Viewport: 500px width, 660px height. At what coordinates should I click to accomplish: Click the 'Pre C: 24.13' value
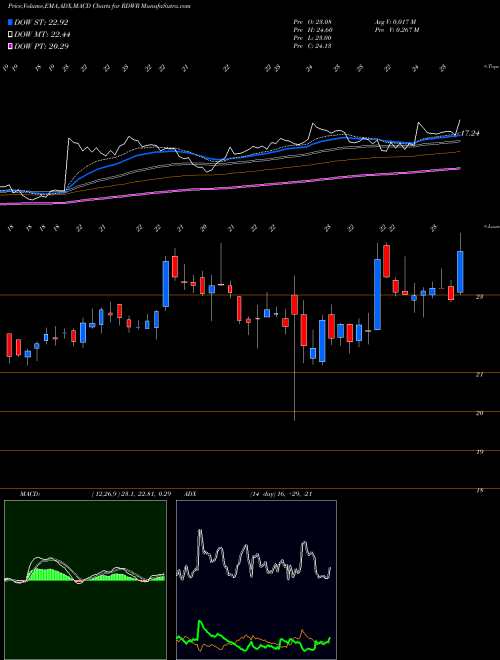point(314,46)
